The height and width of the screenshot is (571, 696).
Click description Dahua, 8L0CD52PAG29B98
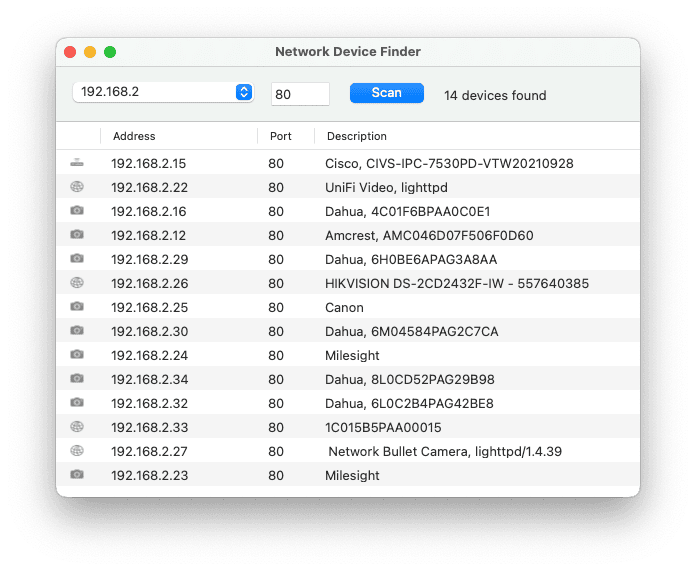[x=410, y=380]
